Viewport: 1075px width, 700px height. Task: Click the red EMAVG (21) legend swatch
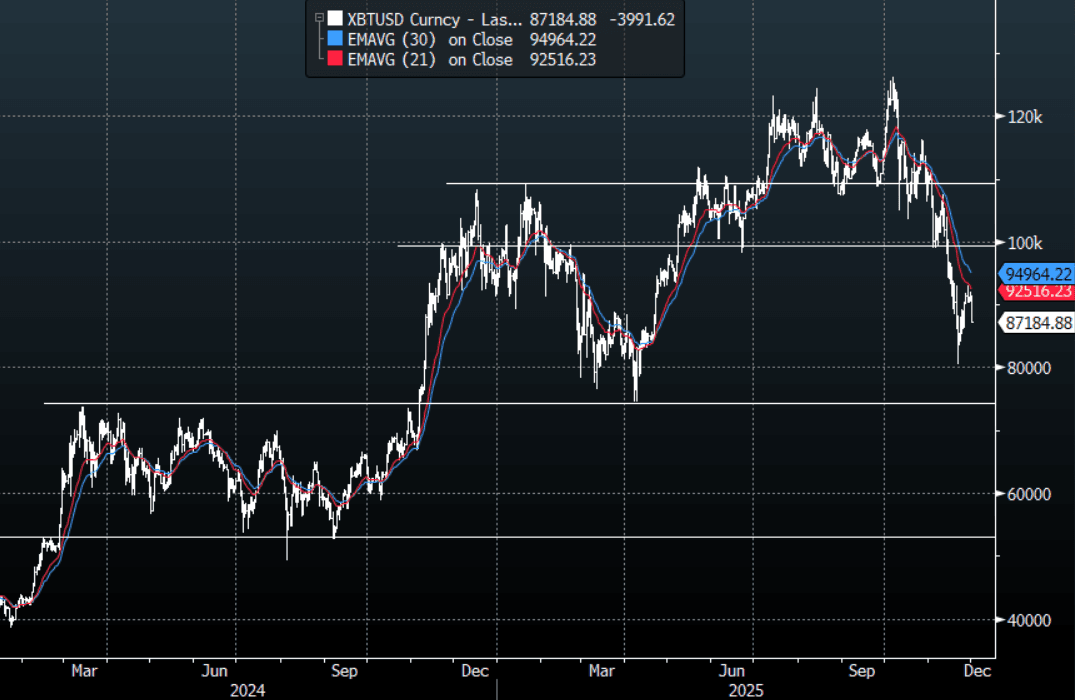coord(335,59)
